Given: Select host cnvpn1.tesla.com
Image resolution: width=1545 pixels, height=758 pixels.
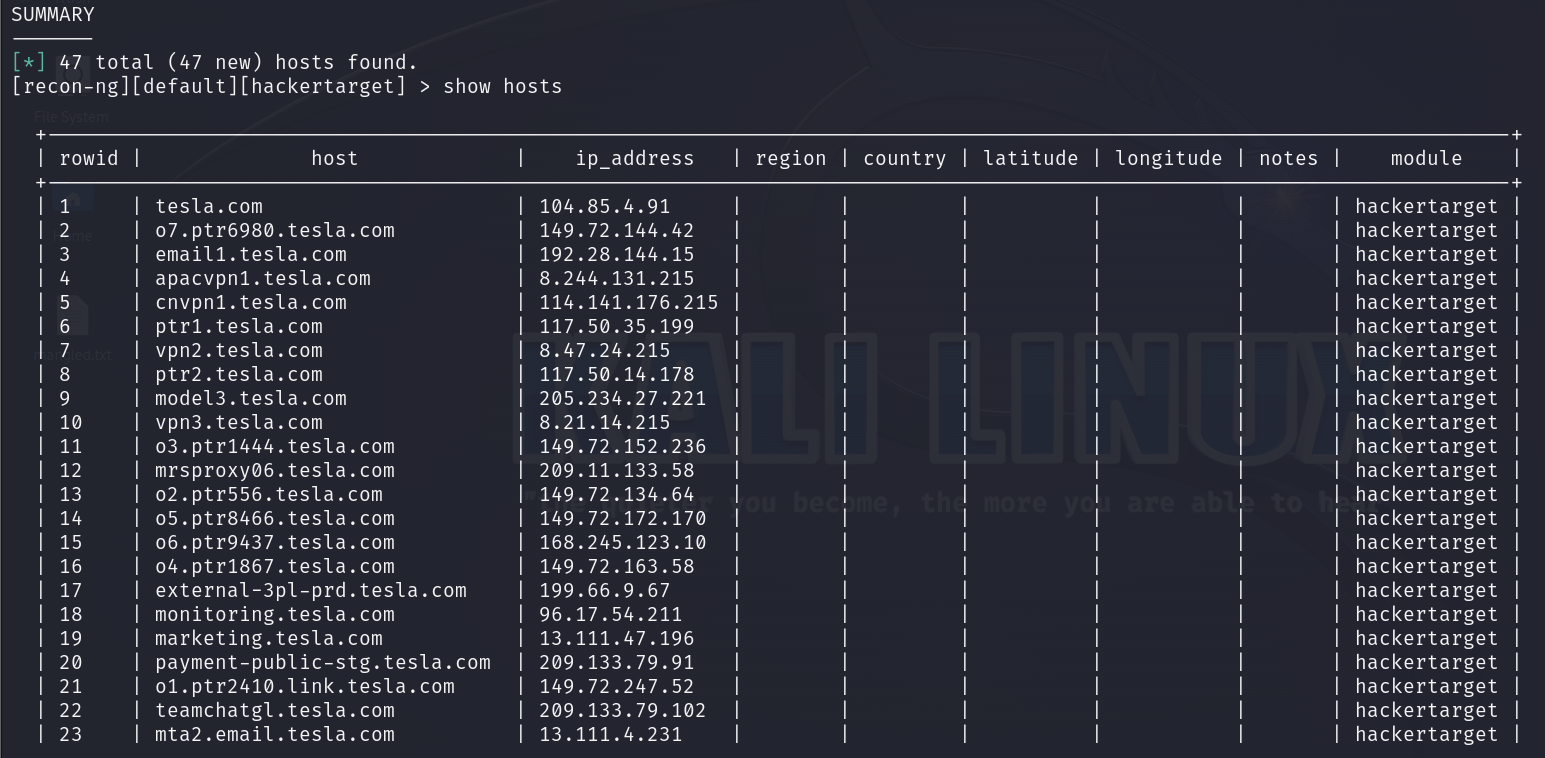Looking at the screenshot, I should tap(251, 302).
